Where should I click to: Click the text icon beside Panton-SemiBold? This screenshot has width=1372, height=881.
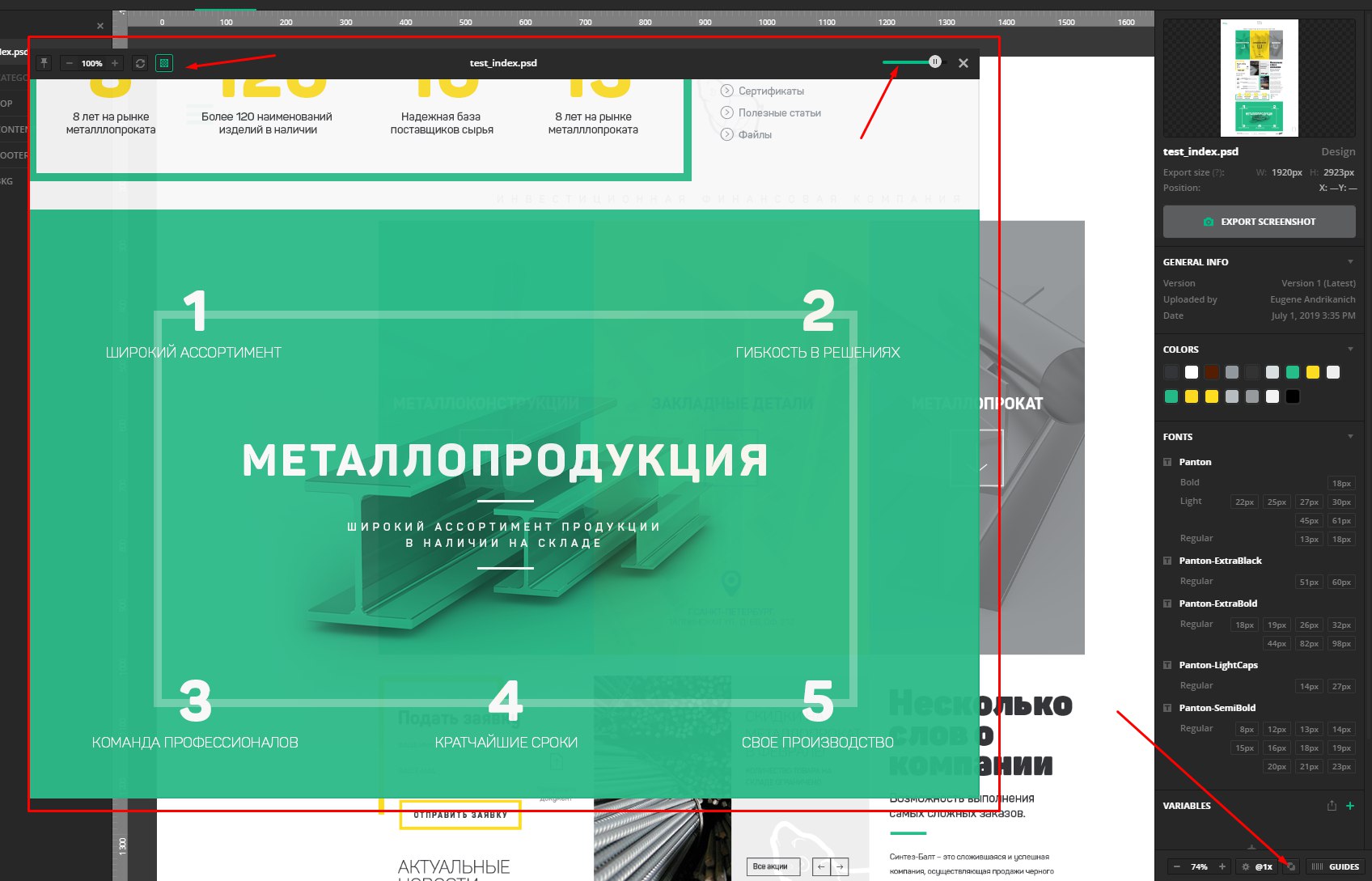click(x=1167, y=708)
